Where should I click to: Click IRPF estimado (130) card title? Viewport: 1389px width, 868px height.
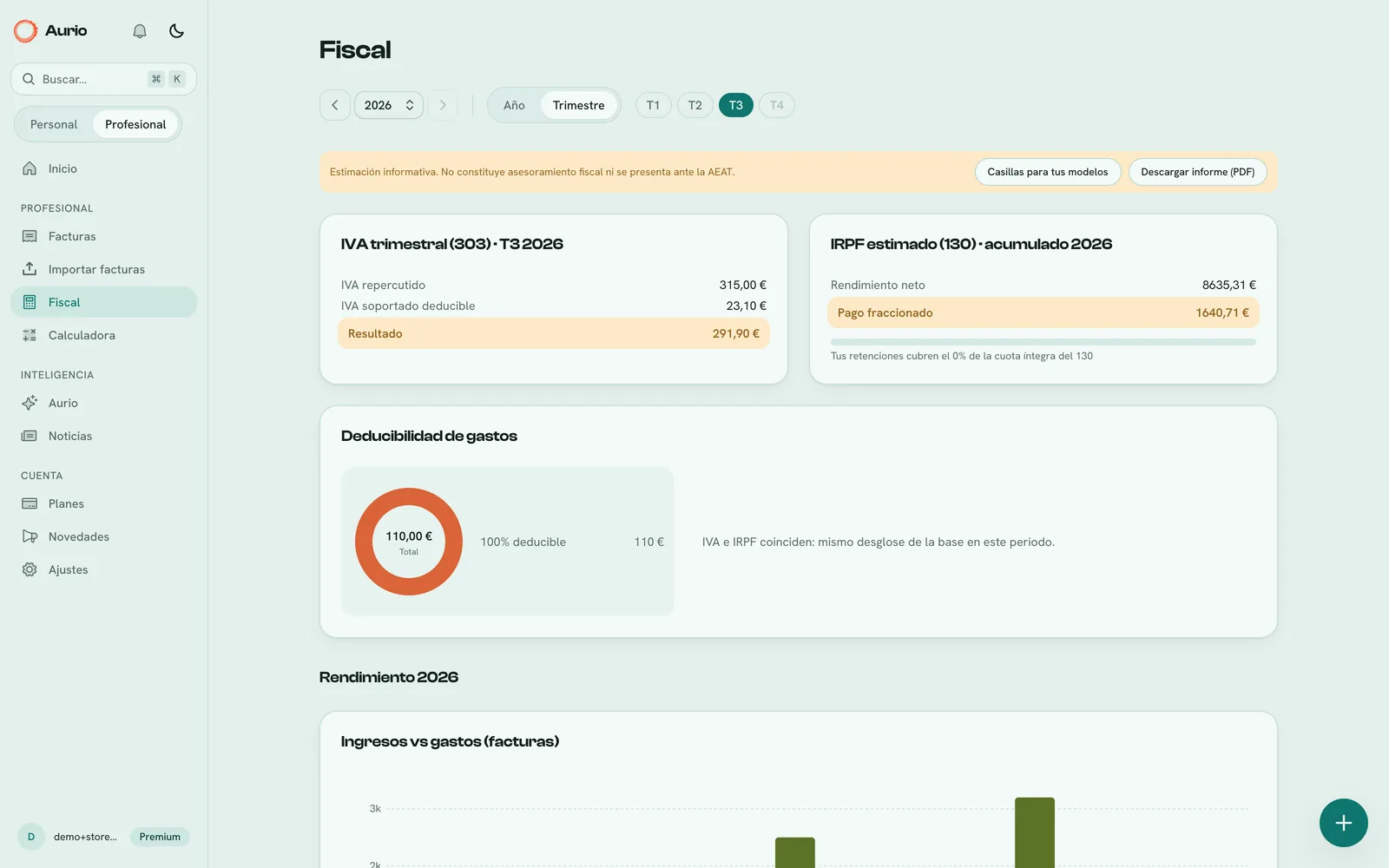tap(971, 244)
